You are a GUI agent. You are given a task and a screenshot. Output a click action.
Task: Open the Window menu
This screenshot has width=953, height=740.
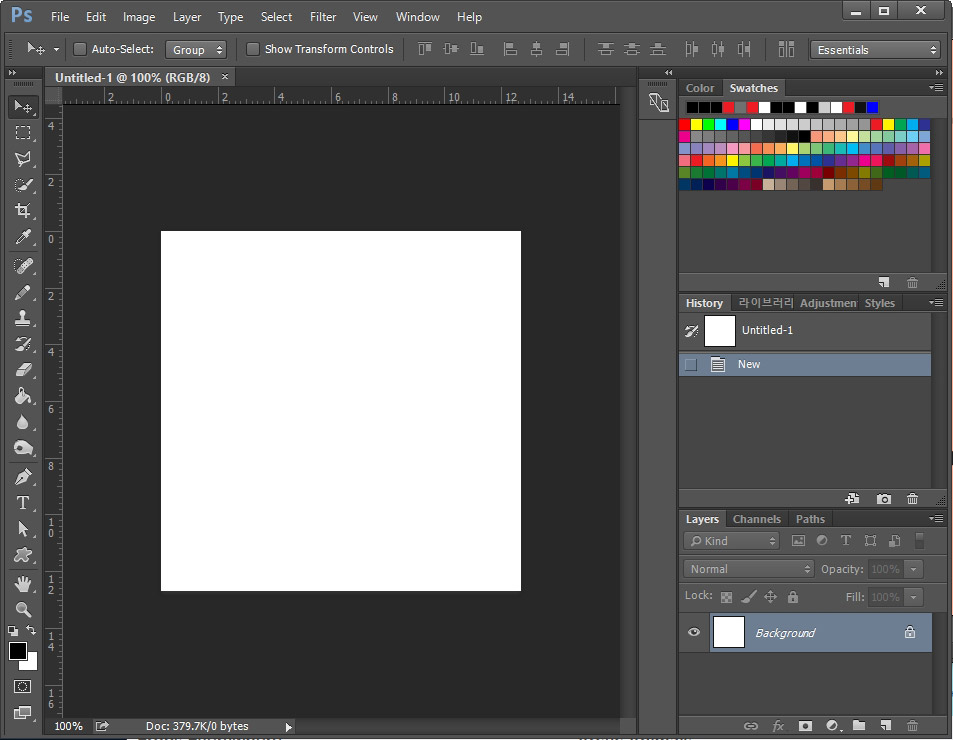(418, 17)
